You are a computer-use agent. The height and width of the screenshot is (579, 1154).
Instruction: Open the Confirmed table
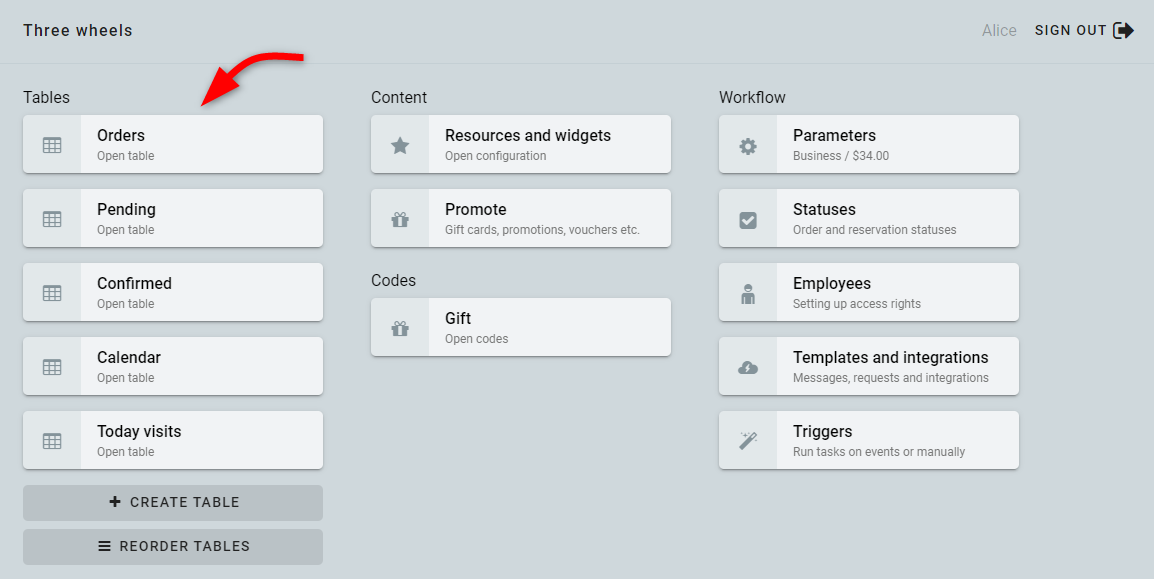tap(173, 292)
